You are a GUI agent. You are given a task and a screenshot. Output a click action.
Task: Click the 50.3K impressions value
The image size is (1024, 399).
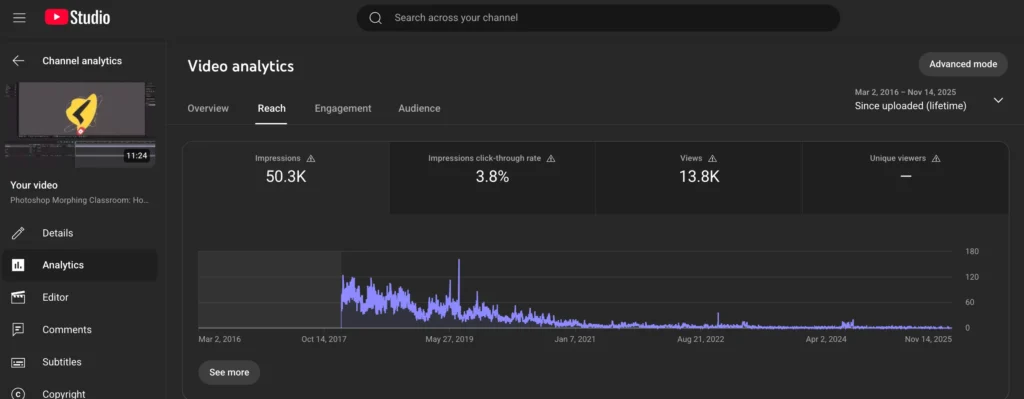[x=286, y=176]
